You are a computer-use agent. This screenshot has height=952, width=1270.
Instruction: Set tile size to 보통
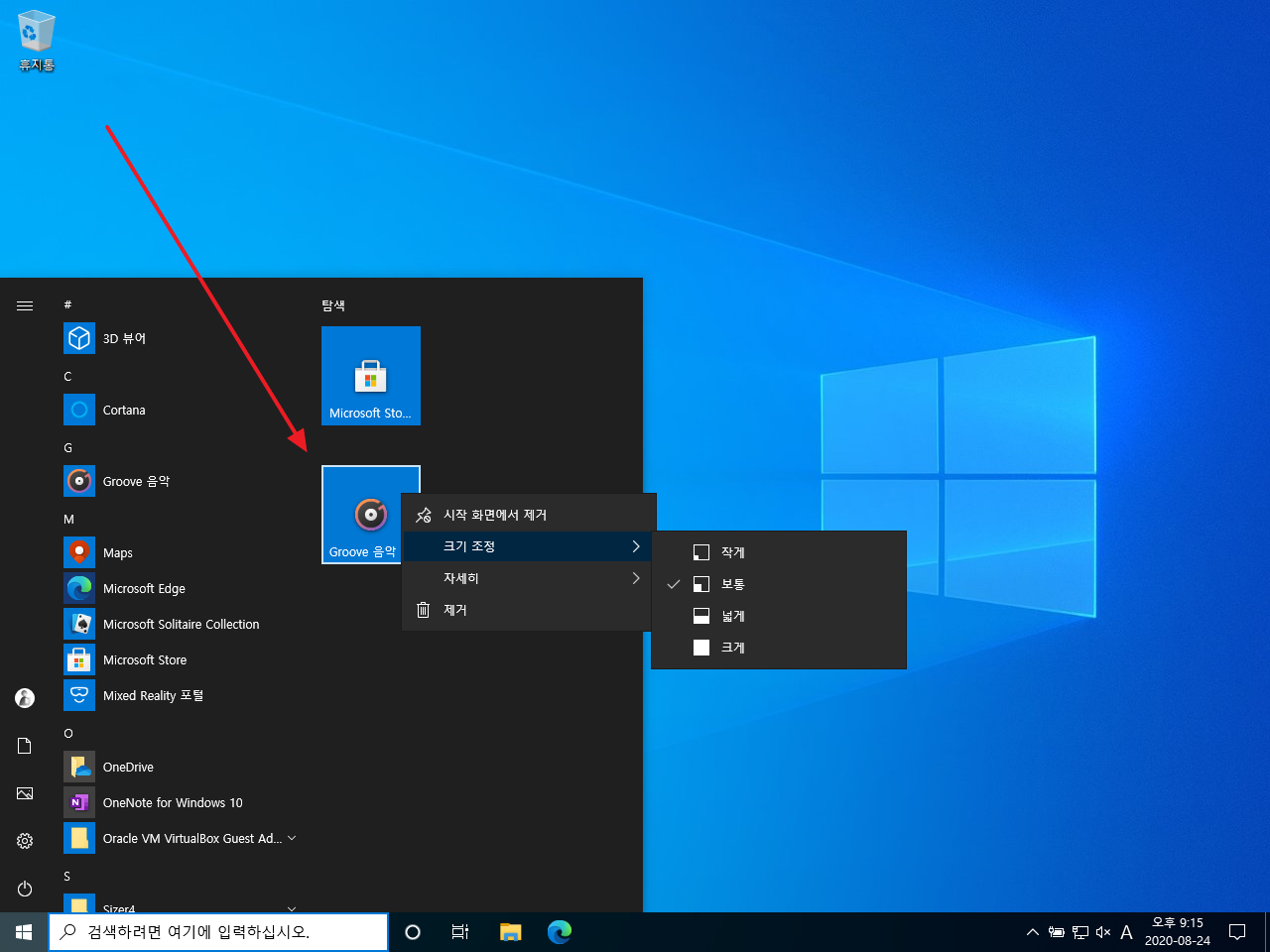click(x=779, y=584)
